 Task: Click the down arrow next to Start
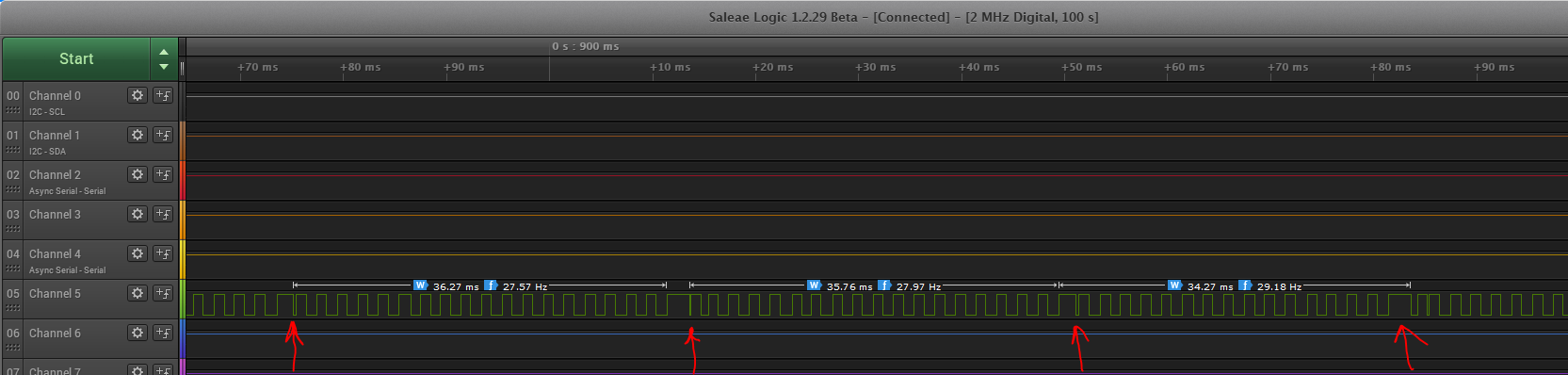[164, 67]
